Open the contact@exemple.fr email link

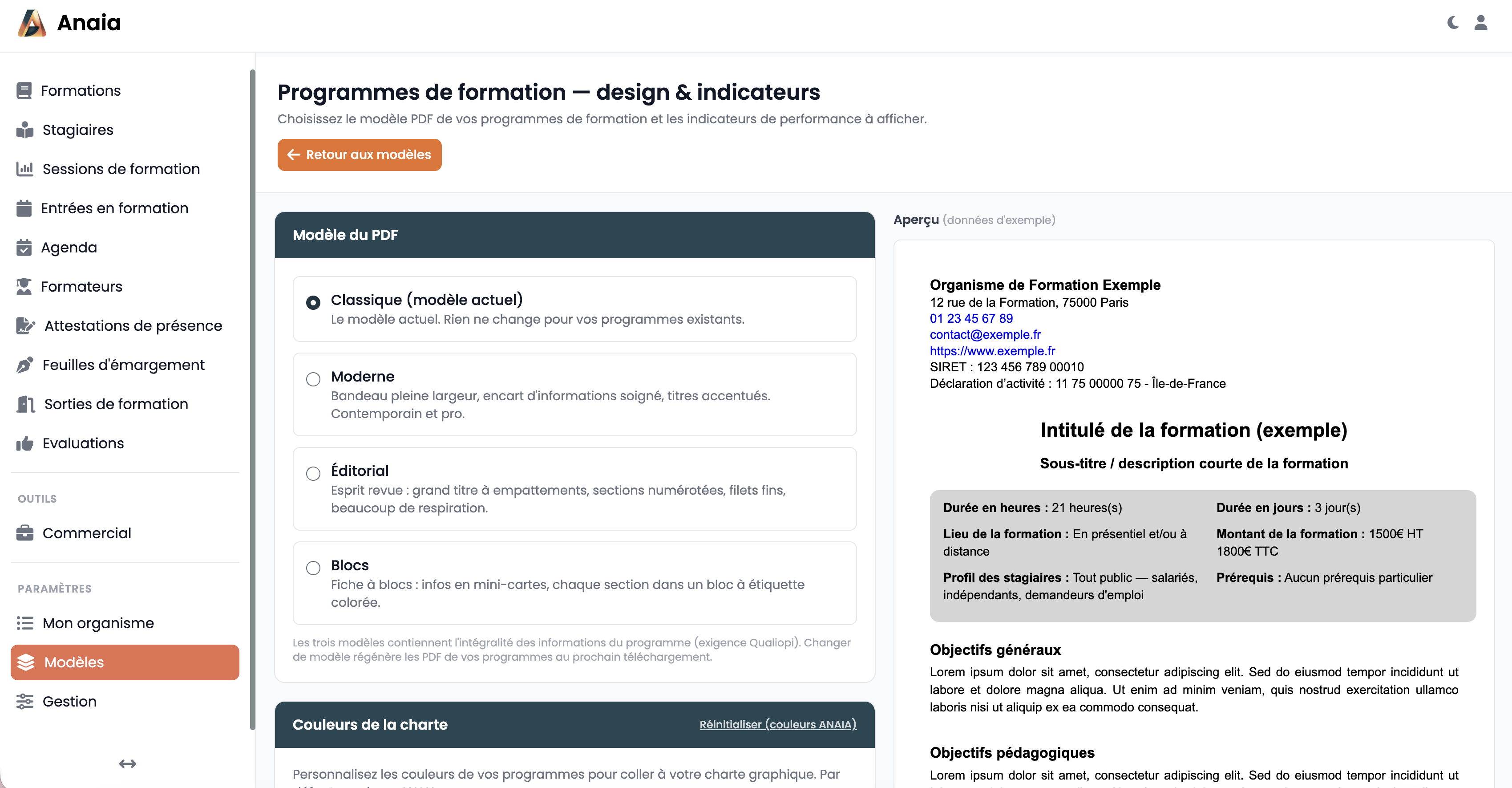coord(985,334)
